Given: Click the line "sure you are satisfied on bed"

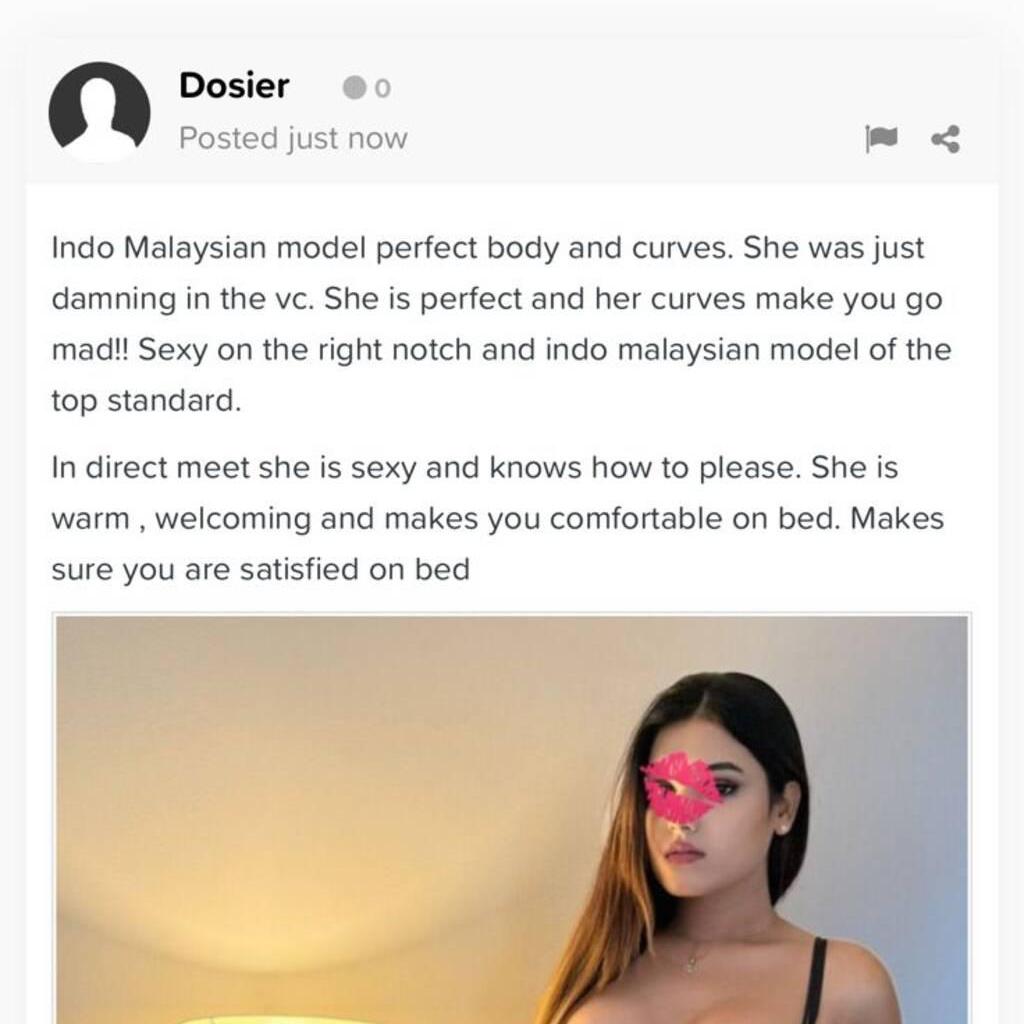Looking at the screenshot, I should click(261, 570).
